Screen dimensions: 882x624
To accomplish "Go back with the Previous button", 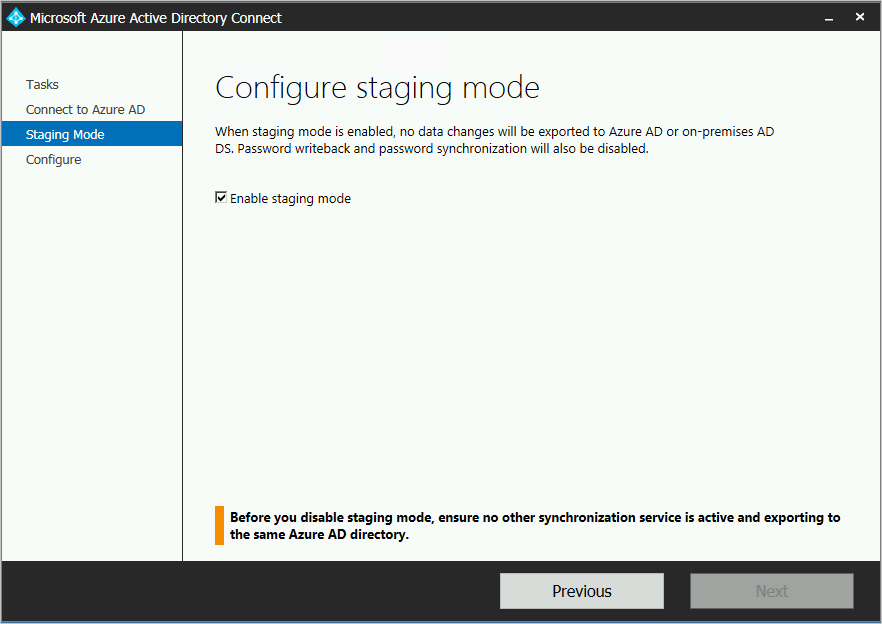I will [x=582, y=591].
